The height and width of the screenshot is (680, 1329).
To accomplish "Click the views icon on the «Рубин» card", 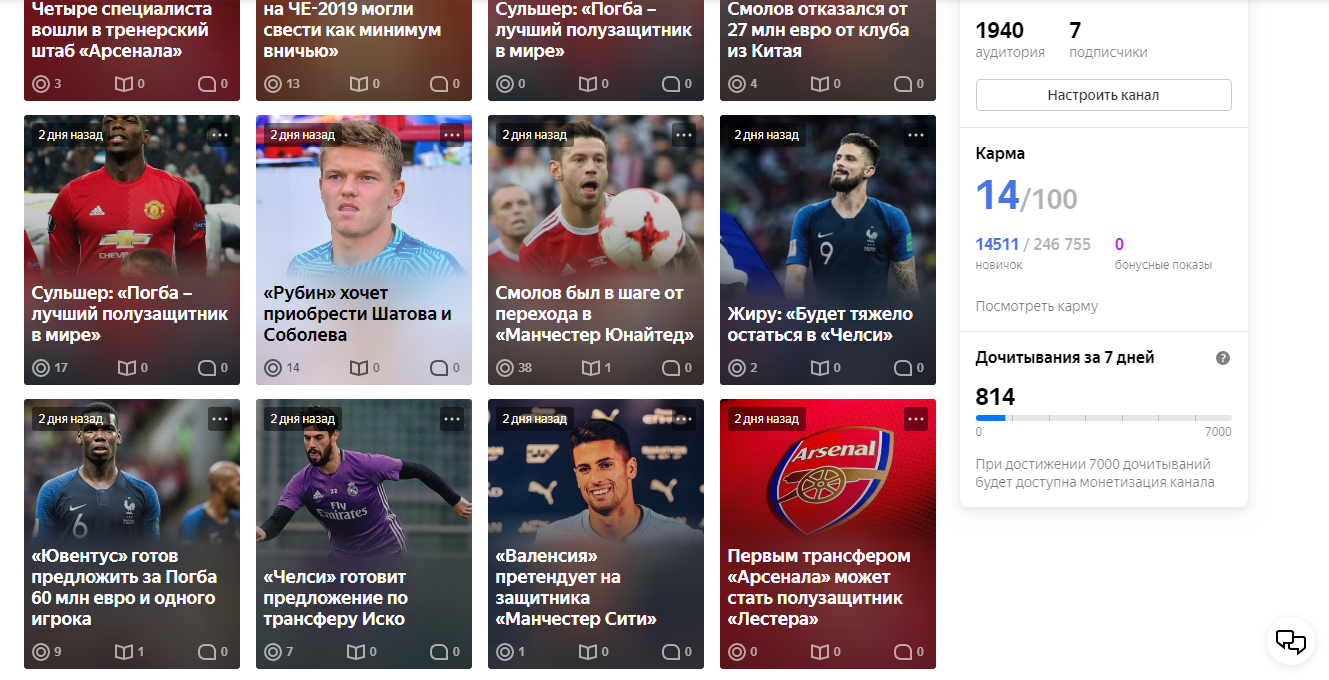I will click(273, 368).
